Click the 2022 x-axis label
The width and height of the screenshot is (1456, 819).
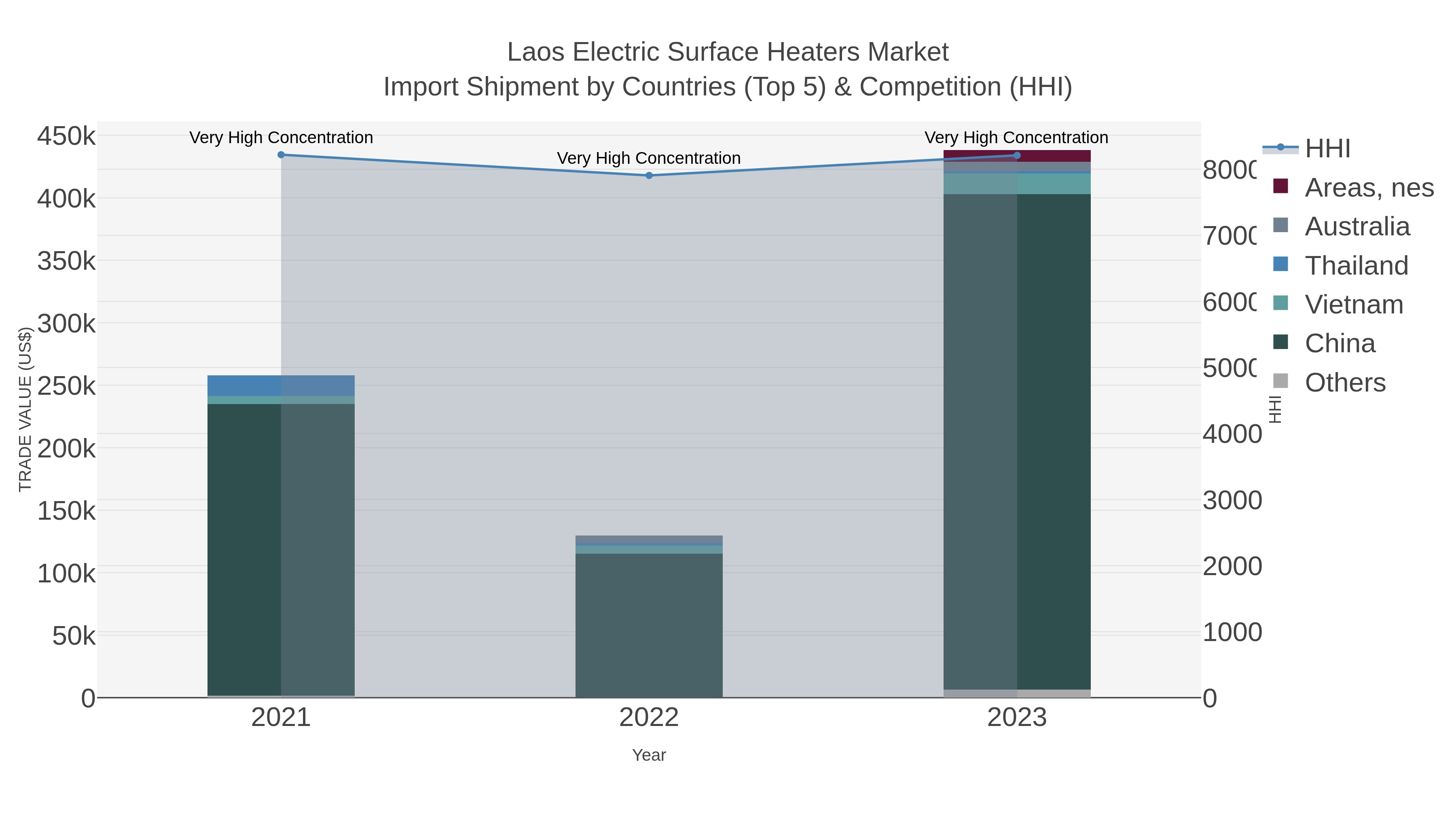(649, 718)
